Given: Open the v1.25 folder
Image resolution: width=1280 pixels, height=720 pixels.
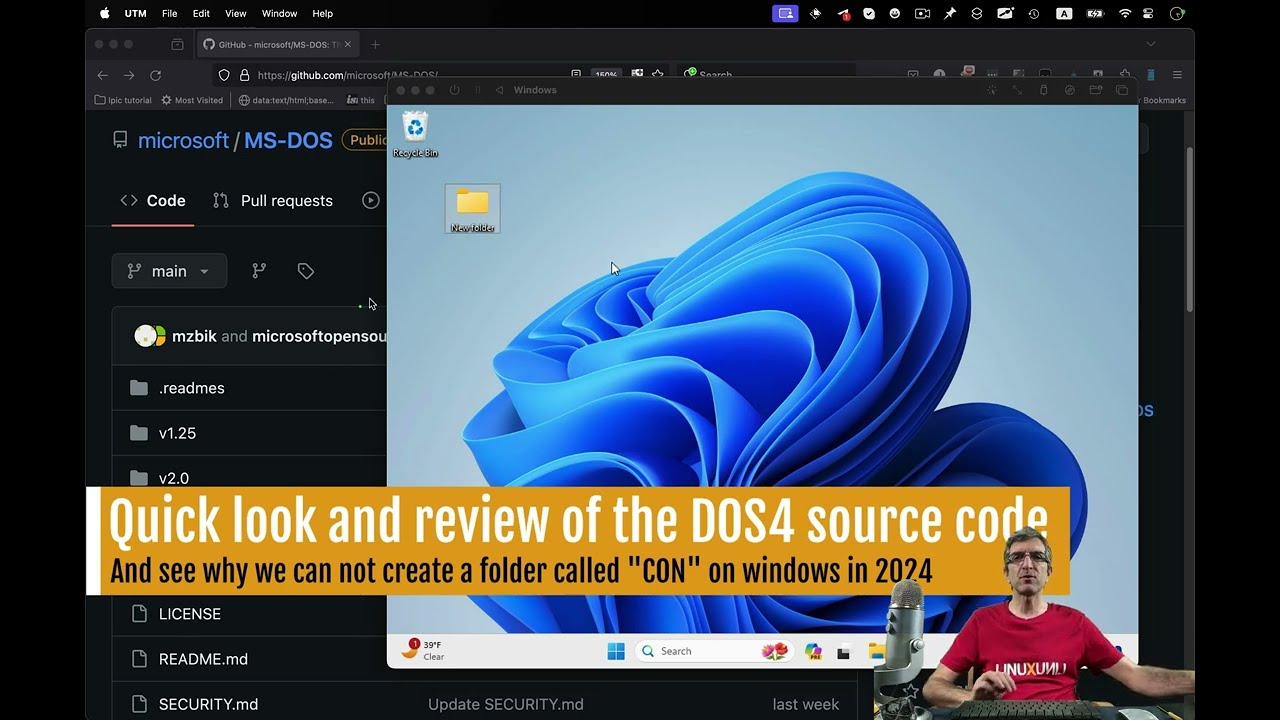Looking at the screenshot, I should pyautogui.click(x=177, y=433).
